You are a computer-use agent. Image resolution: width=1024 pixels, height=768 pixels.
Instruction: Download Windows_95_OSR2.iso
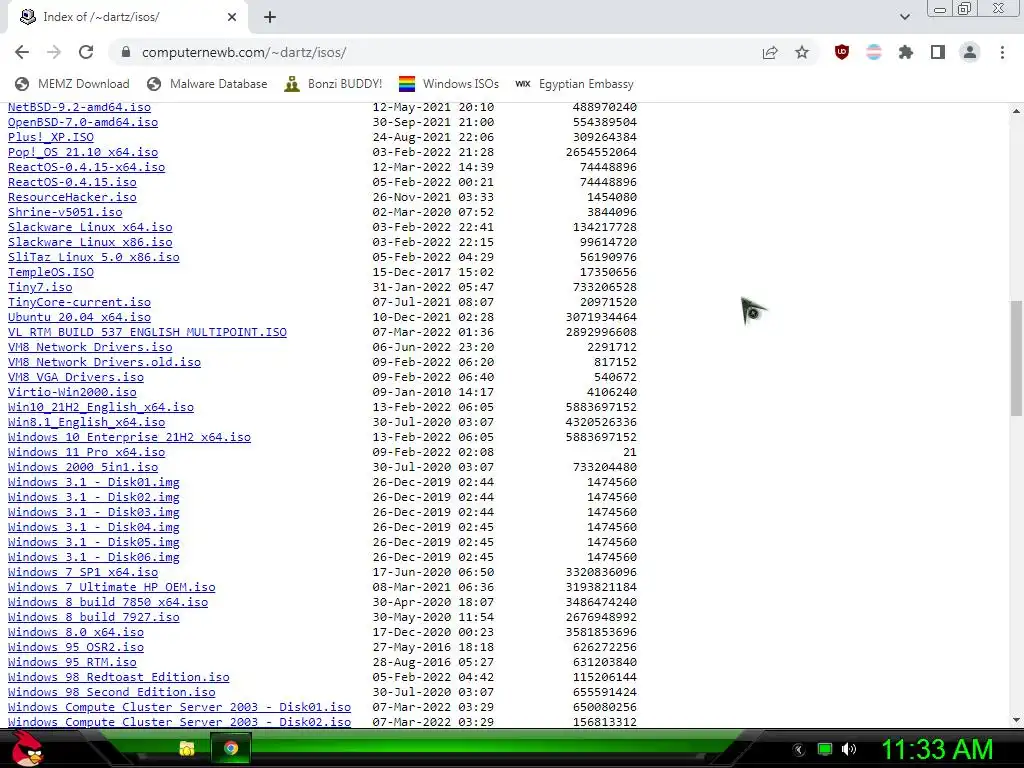(x=76, y=648)
